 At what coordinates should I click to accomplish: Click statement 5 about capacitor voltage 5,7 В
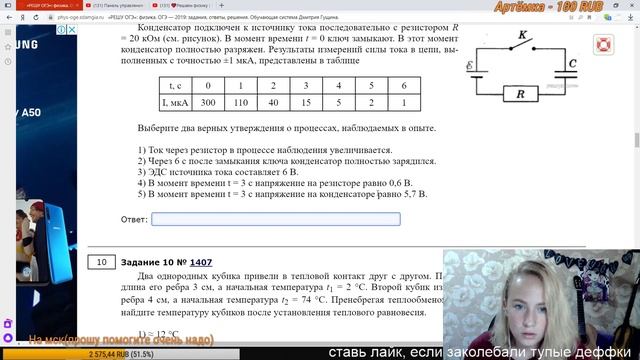tap(282, 194)
